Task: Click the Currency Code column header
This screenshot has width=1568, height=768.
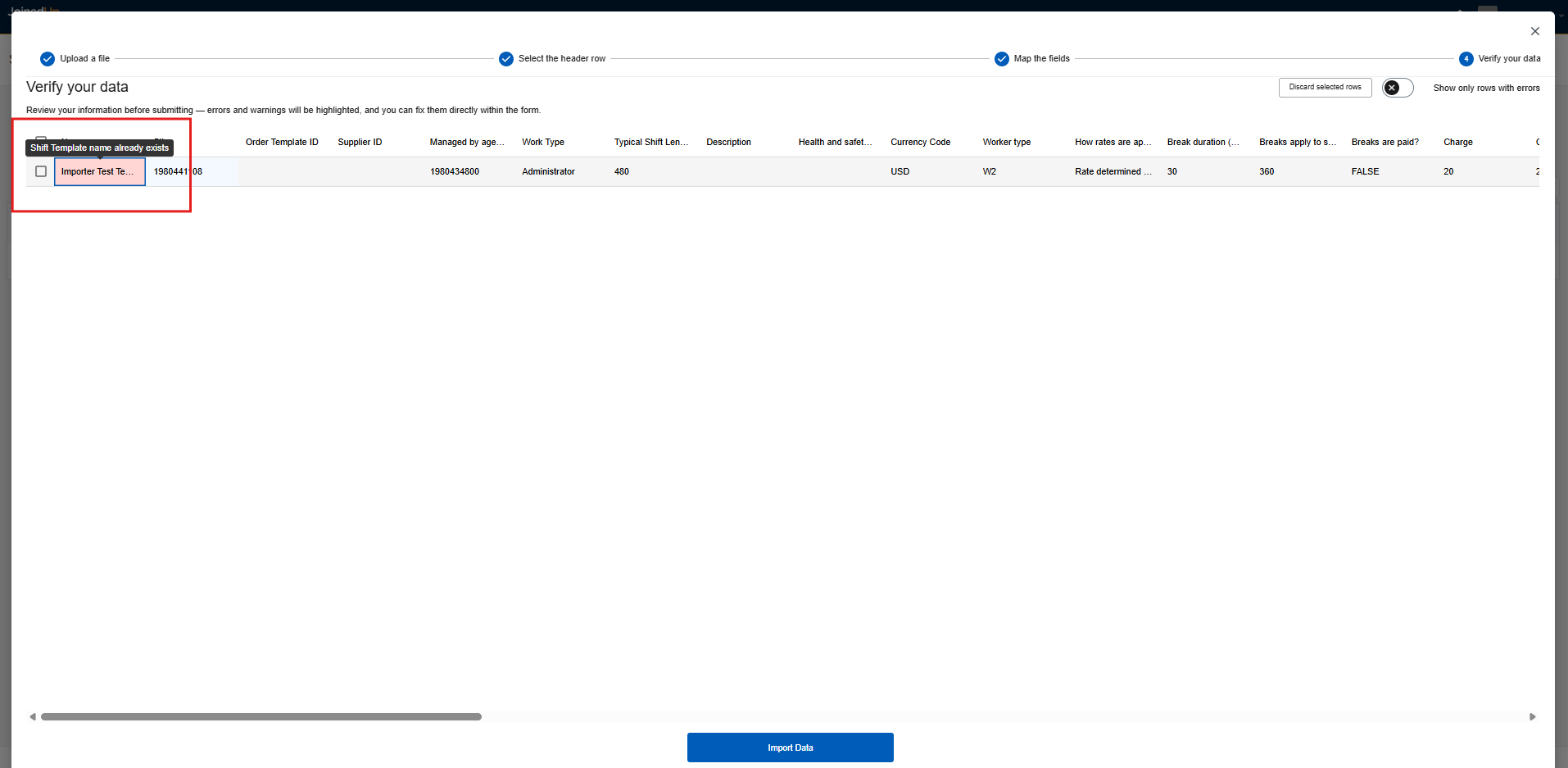Action: click(920, 143)
